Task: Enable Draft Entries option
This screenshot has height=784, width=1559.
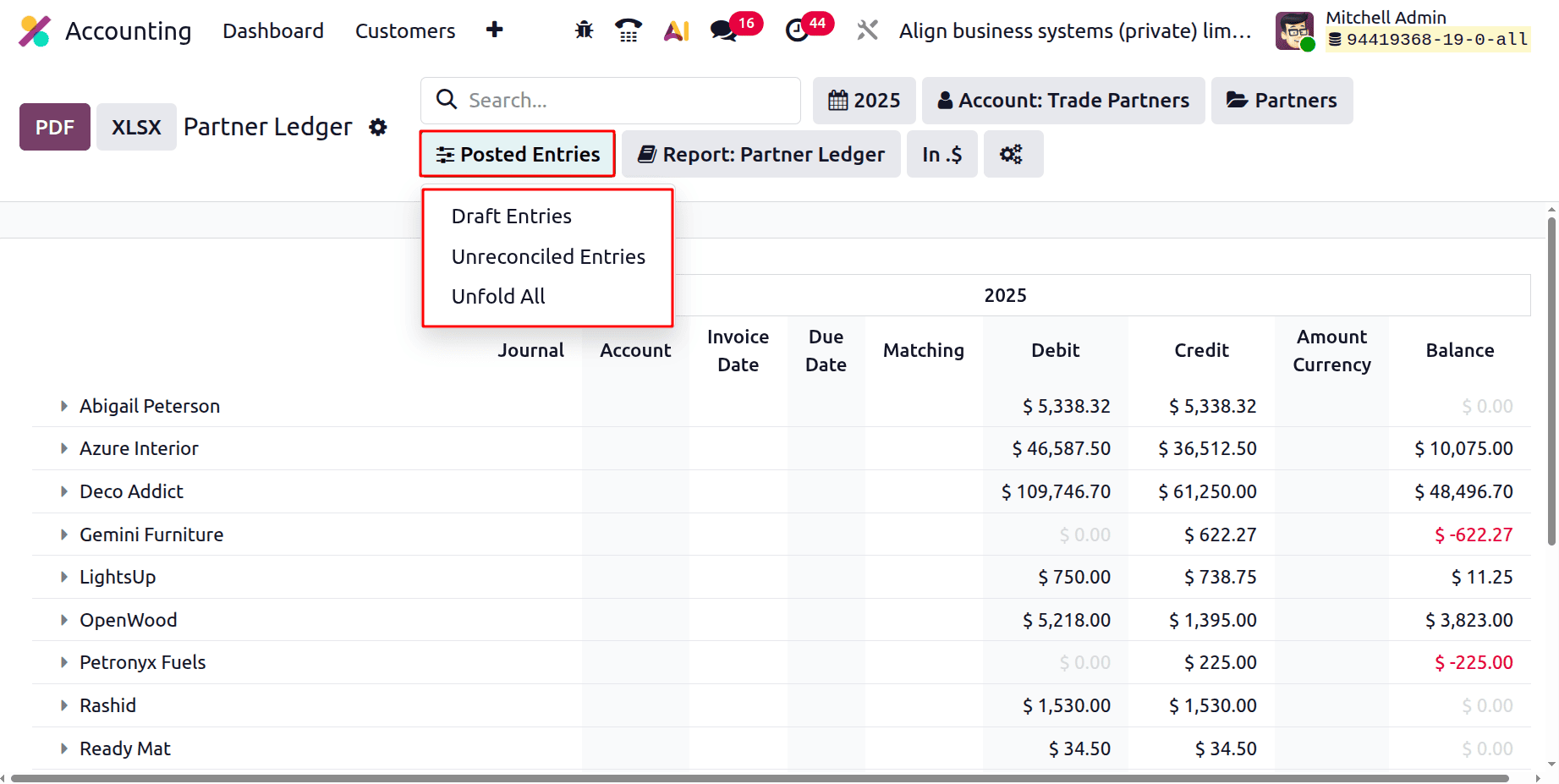Action: [512, 217]
